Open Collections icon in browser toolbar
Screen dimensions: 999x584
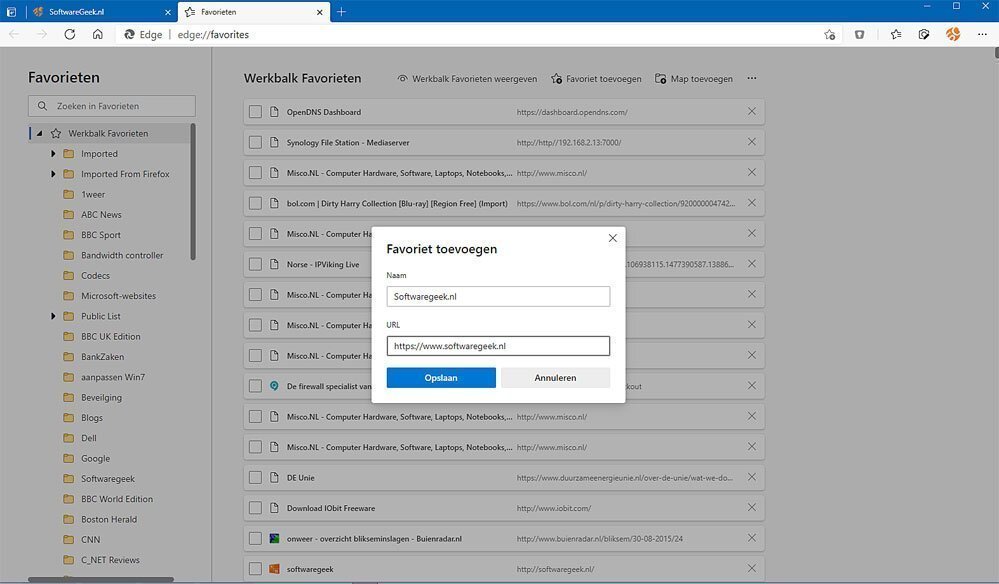click(x=924, y=34)
